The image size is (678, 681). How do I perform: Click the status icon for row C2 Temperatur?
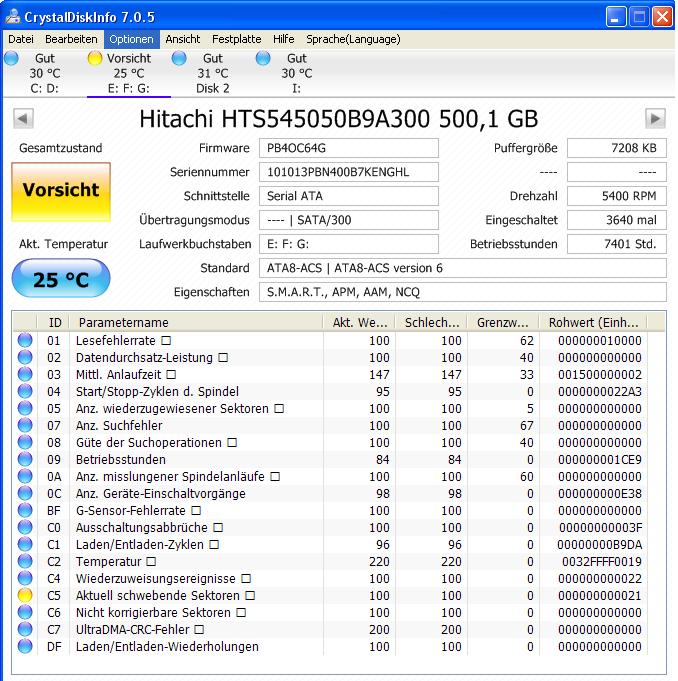point(25,561)
